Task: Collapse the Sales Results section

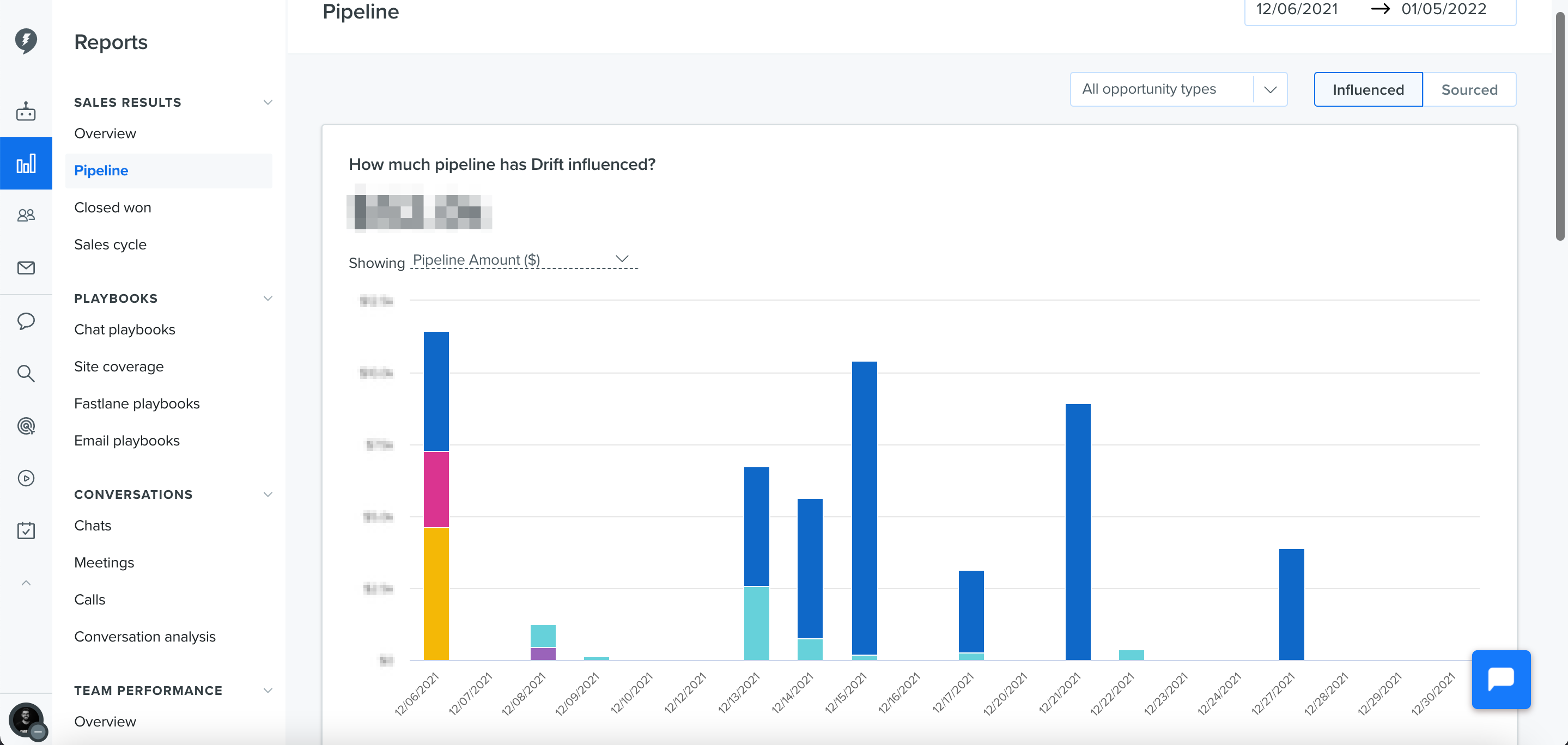Action: (x=267, y=102)
